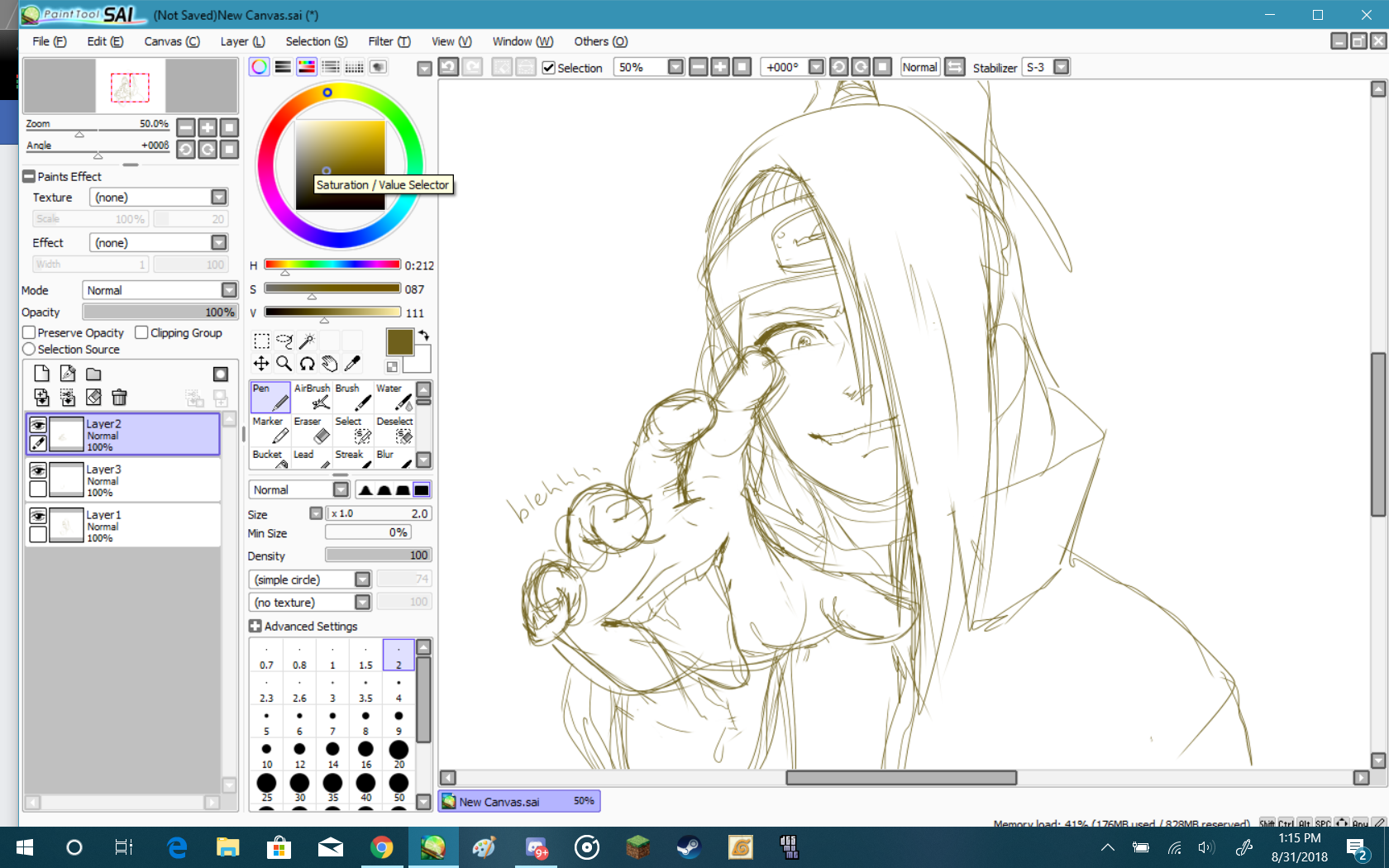Show the color wheel panel
The image size is (1389, 868).
coord(260,67)
